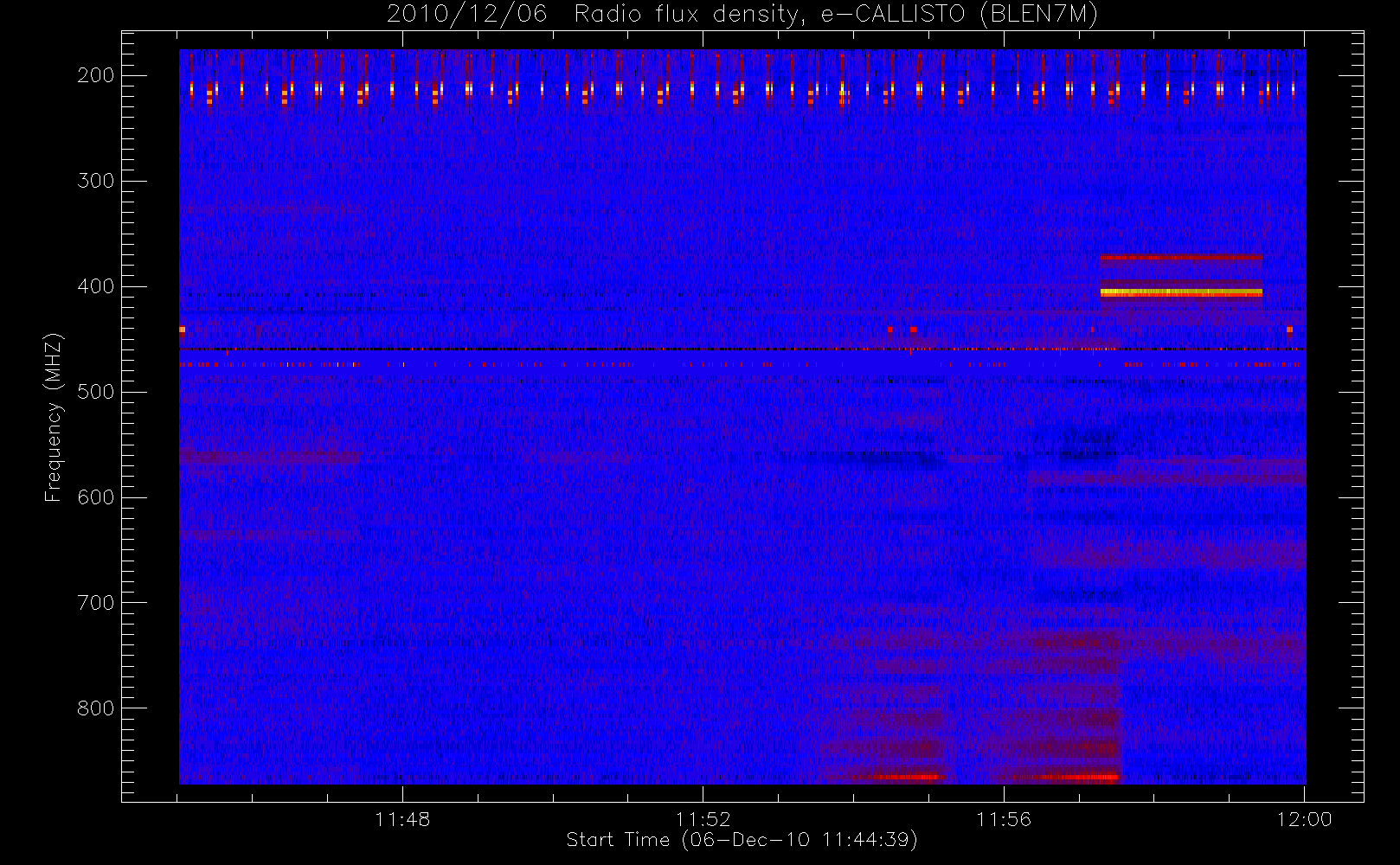Screen dimensions: 1400x865
Task: Select the 500 frequency tick label
Action: click(x=95, y=392)
